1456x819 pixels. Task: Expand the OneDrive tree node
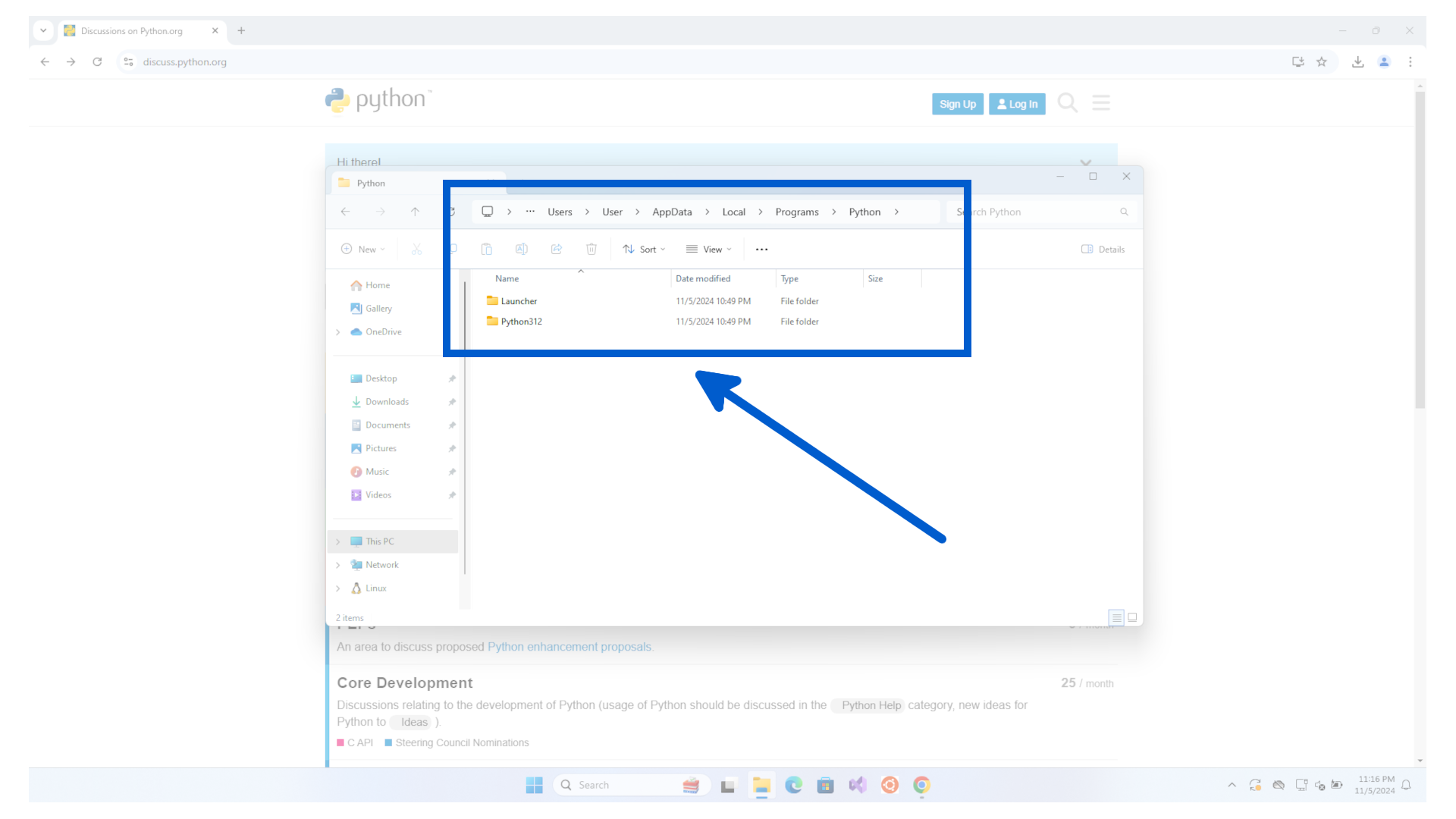[x=338, y=332]
